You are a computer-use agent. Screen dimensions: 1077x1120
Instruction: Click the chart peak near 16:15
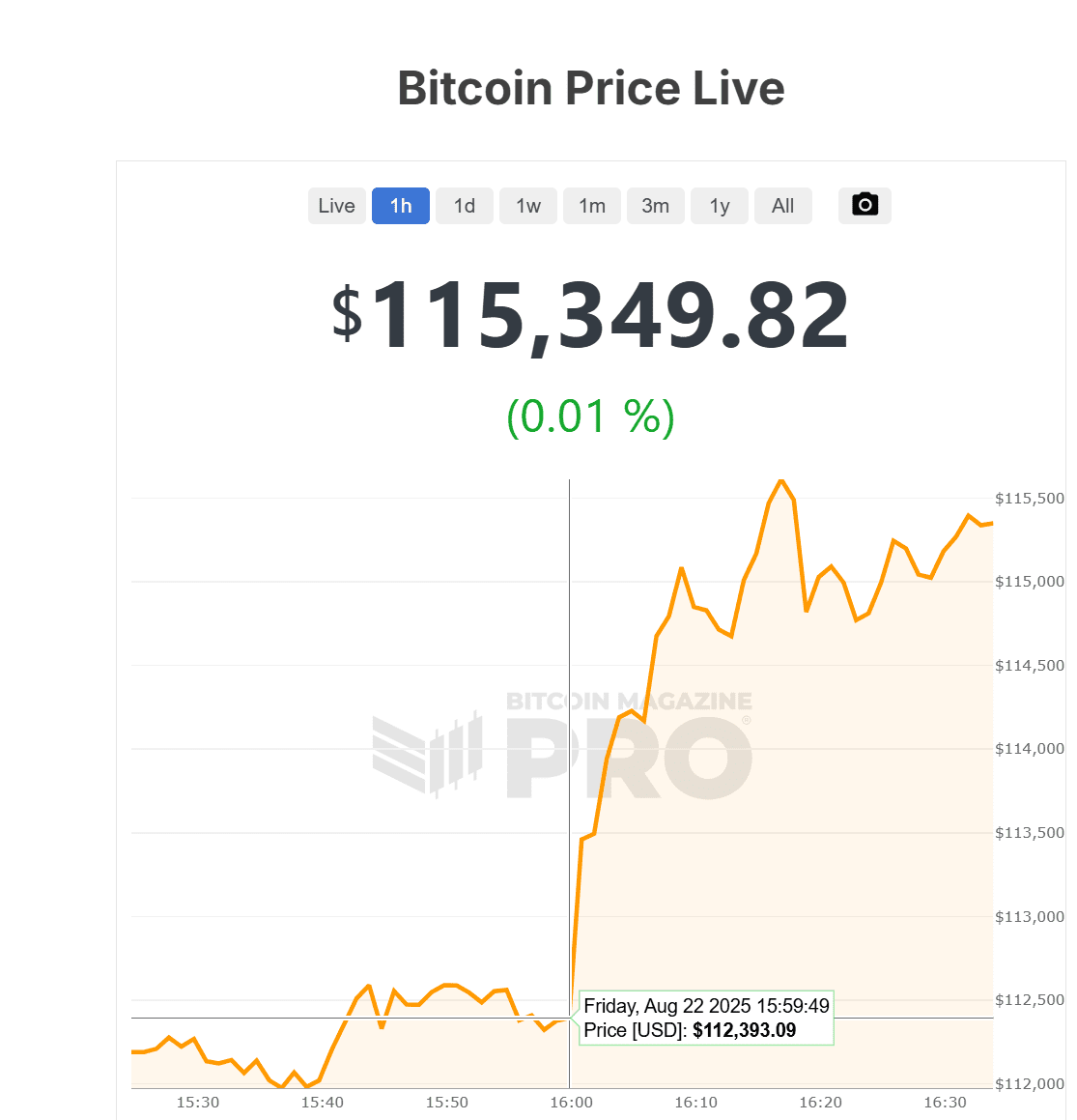point(781,481)
